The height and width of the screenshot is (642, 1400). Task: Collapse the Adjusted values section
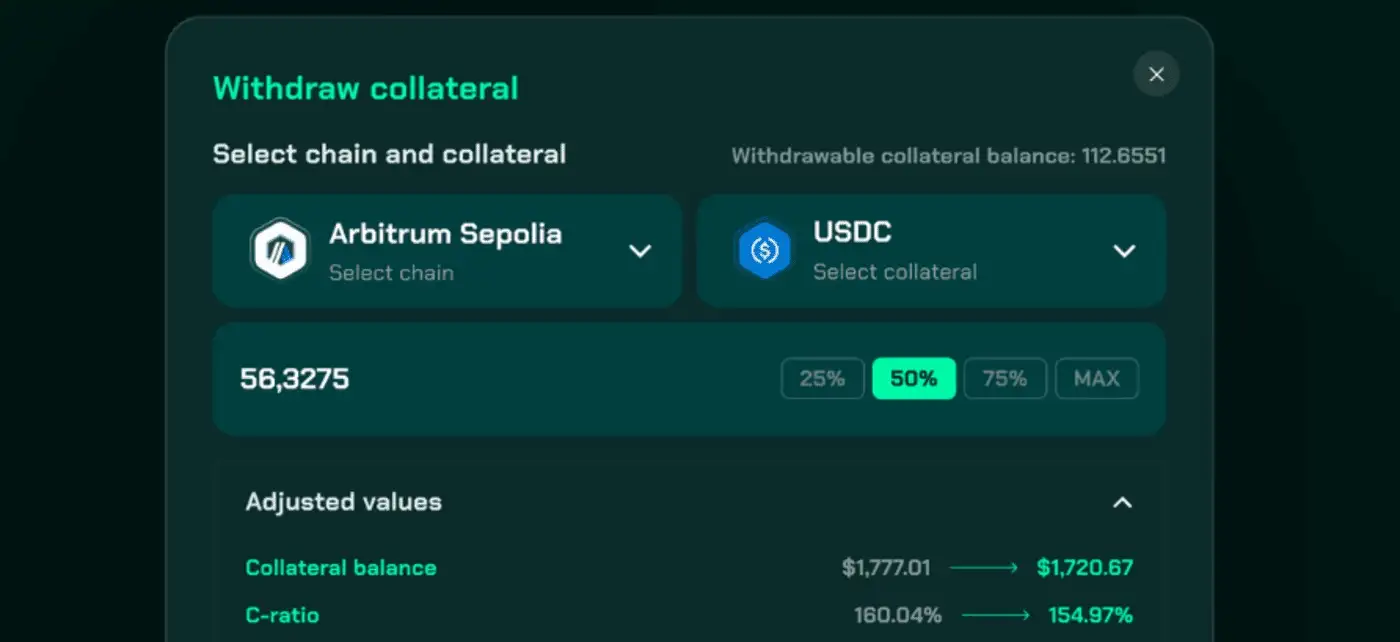[x=1123, y=502]
